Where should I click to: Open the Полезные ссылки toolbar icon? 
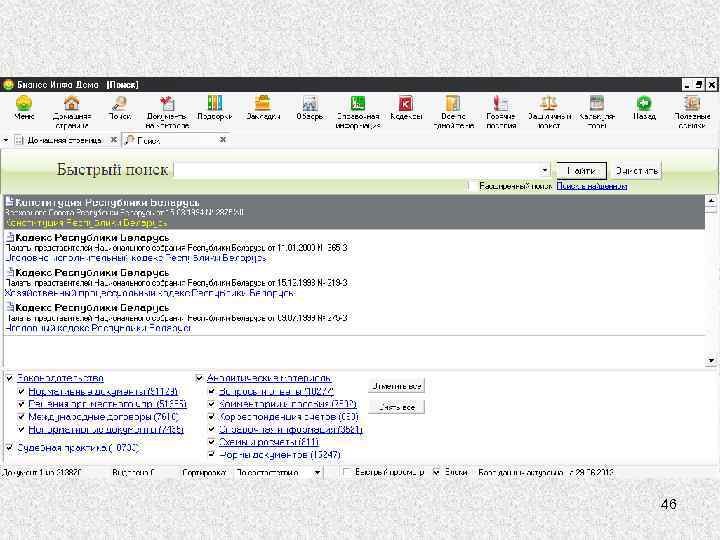692,103
